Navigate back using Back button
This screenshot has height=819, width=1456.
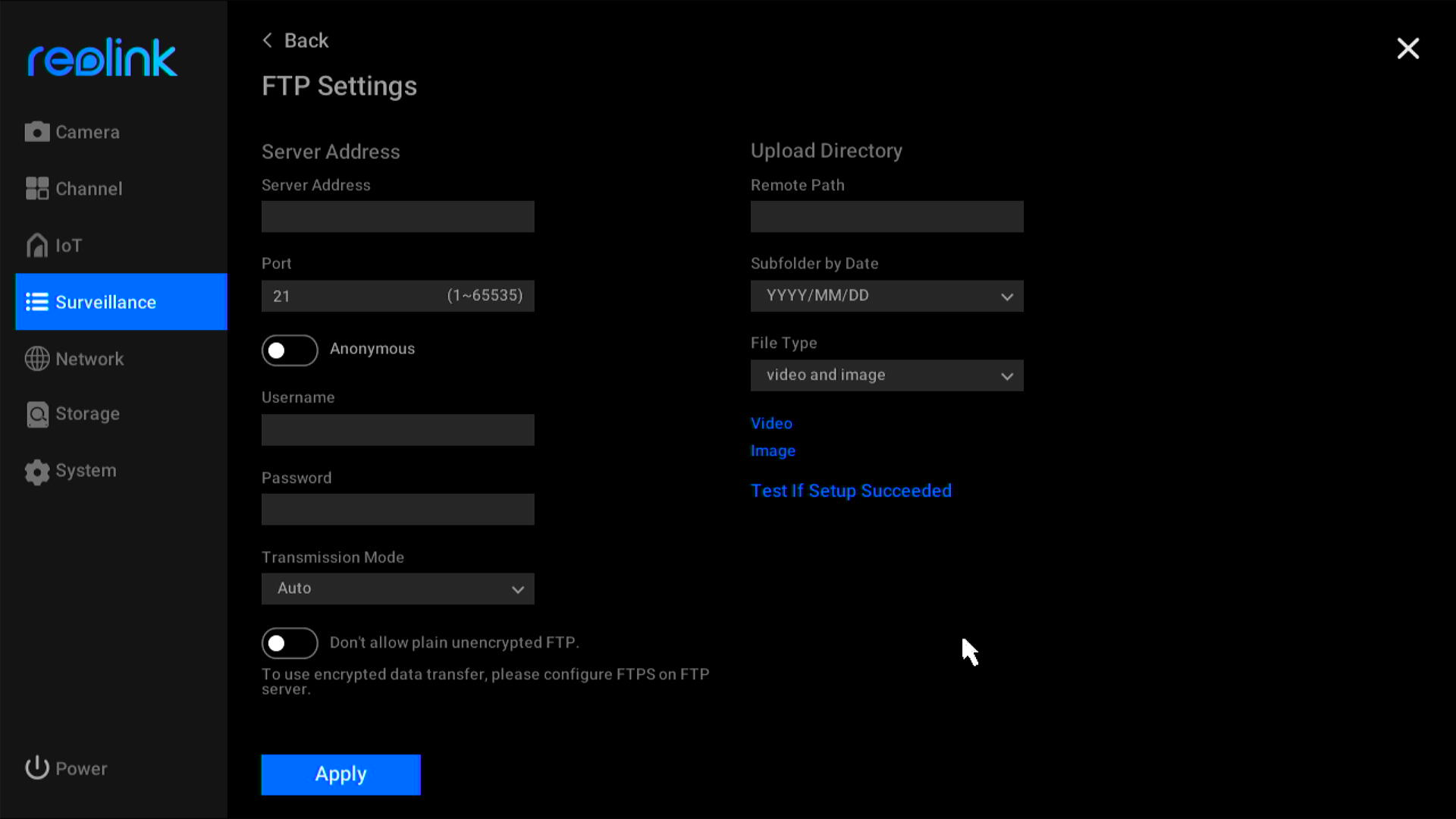coord(294,40)
